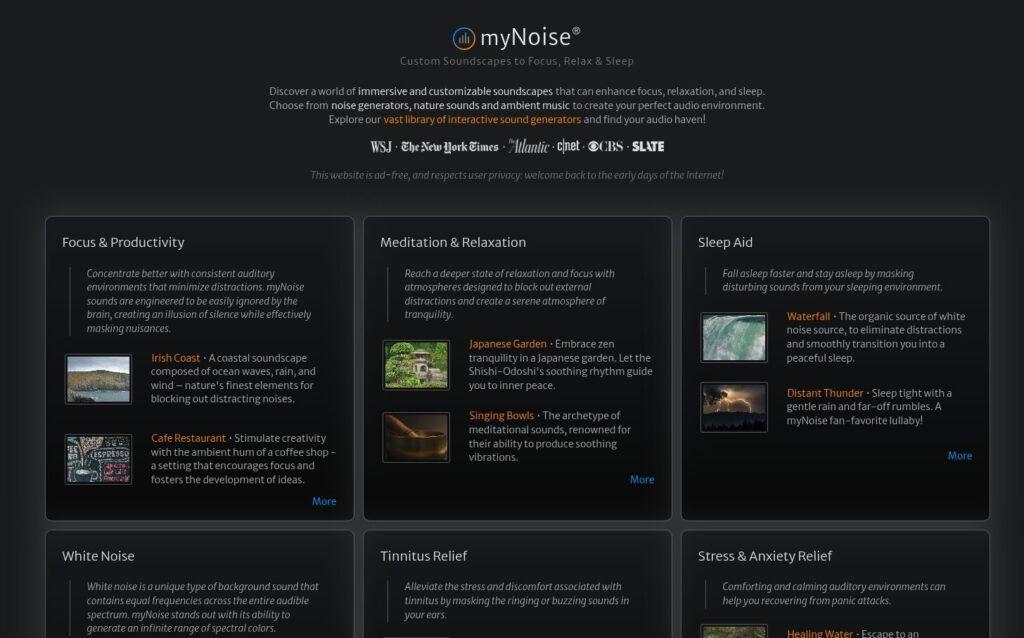This screenshot has height=638, width=1024.
Task: Click the White Noise heading
Action: pos(98,556)
